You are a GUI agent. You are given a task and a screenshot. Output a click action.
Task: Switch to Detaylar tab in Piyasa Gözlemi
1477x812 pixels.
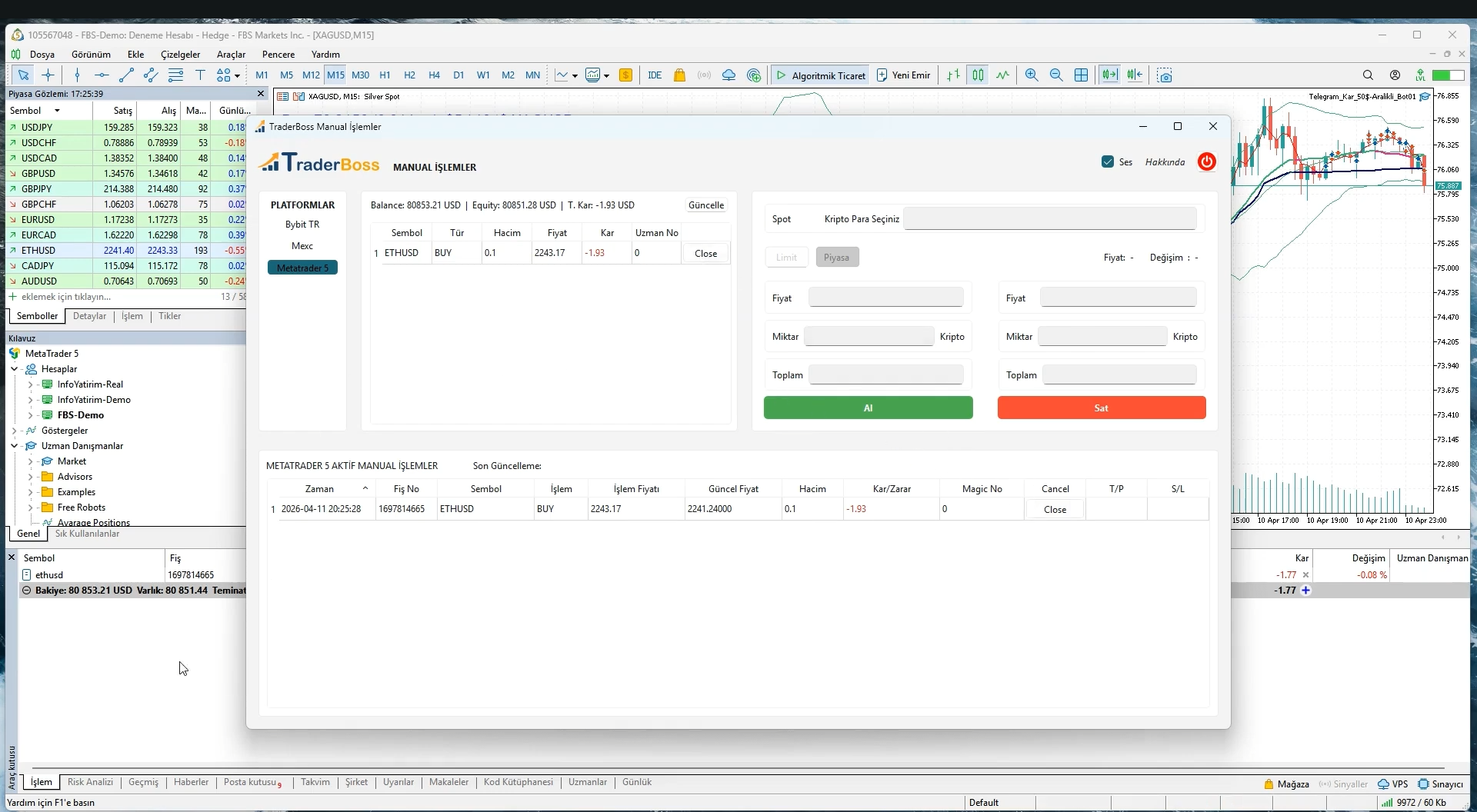point(89,316)
